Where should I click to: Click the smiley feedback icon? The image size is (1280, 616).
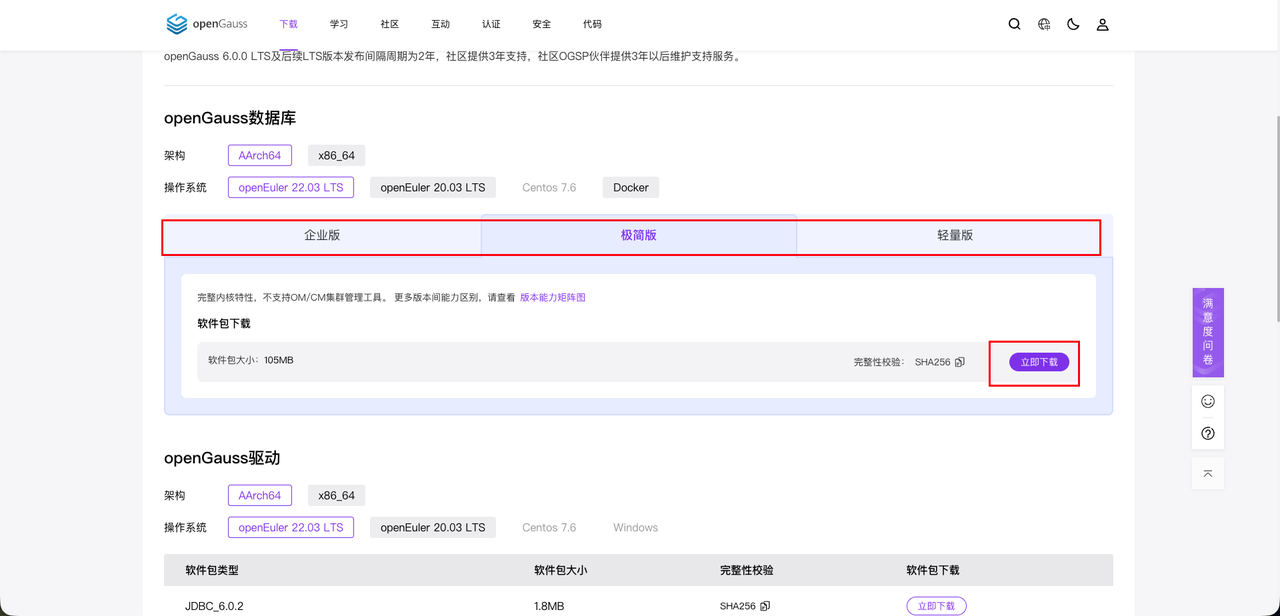(x=1208, y=401)
